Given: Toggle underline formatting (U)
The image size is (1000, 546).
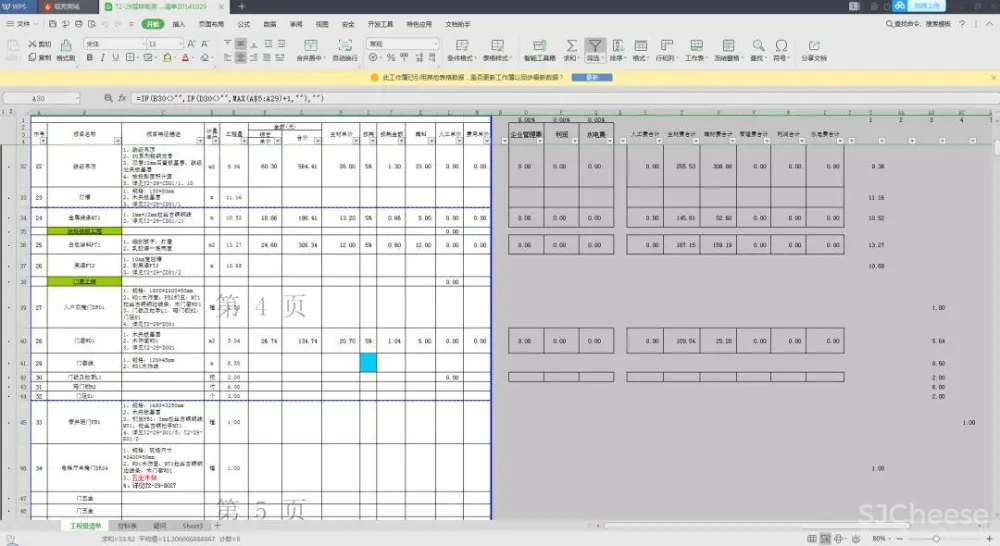Looking at the screenshot, I should [115, 58].
